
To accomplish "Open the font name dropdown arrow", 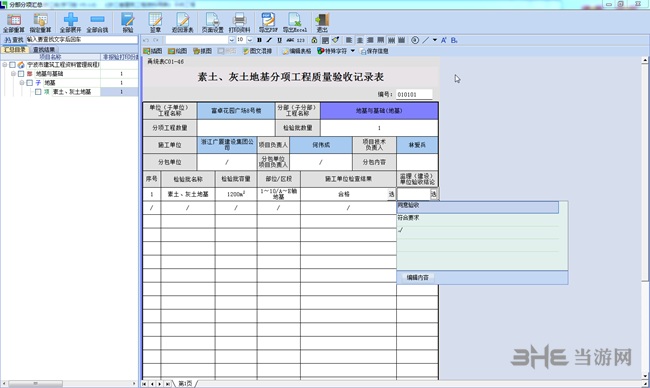I will [231, 40].
